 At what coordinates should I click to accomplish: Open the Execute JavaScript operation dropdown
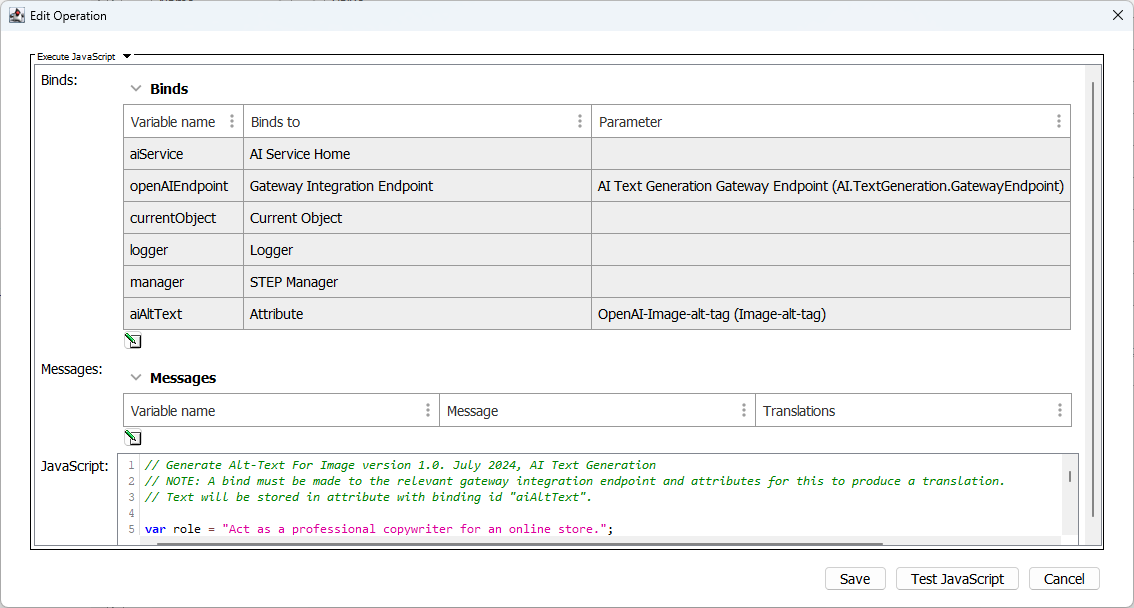(127, 57)
